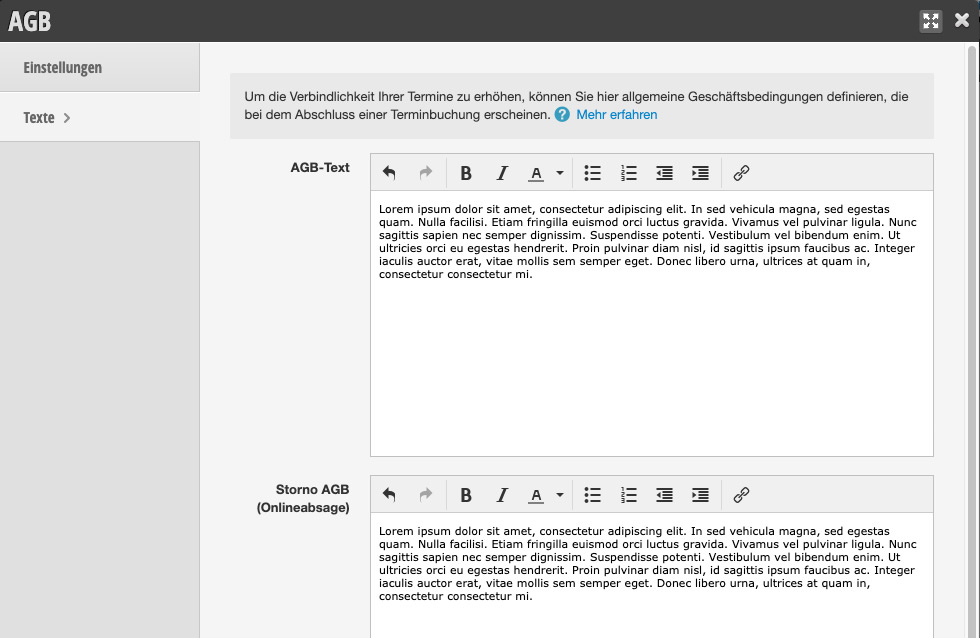Image resolution: width=980 pixels, height=638 pixels.
Task: Toggle bold in AGB-Text editor
Action: click(x=466, y=173)
